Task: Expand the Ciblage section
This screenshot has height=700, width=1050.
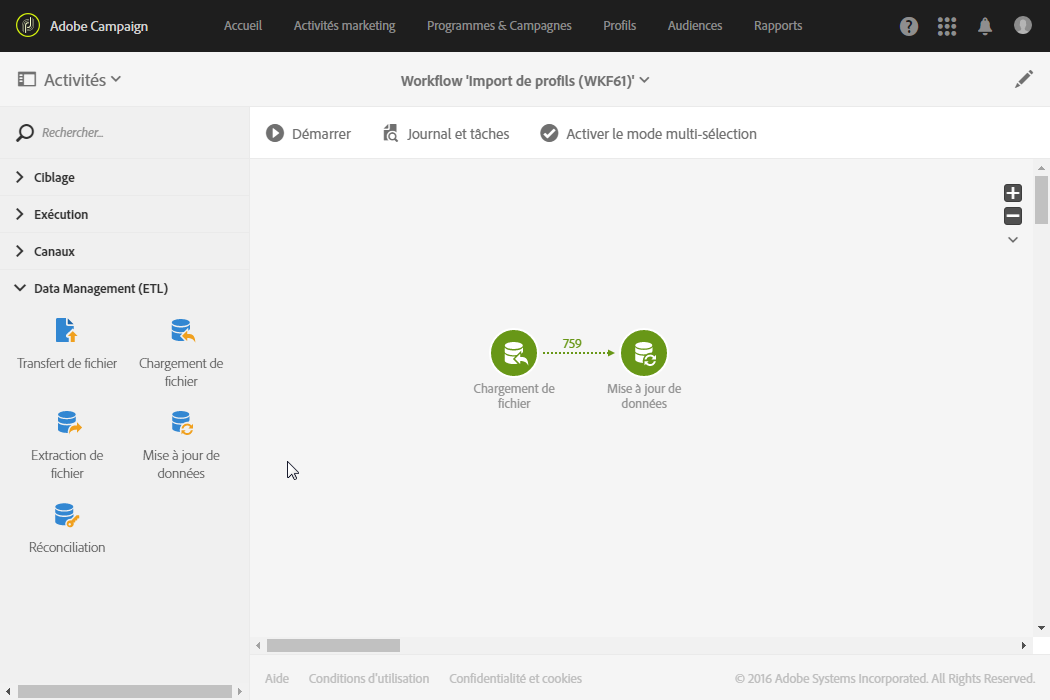Action: pyautogui.click(x=125, y=178)
